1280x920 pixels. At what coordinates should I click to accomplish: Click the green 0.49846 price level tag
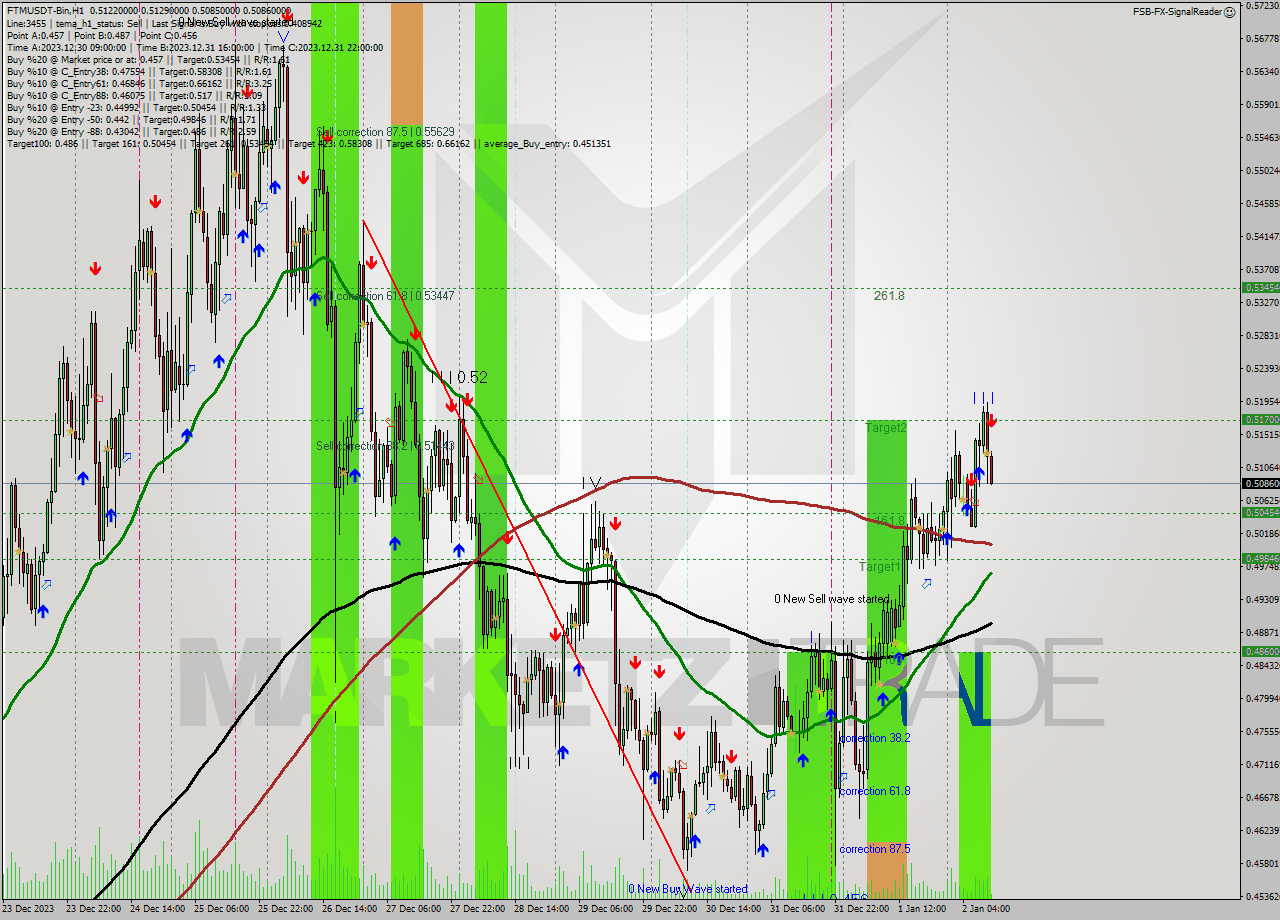click(1260, 558)
